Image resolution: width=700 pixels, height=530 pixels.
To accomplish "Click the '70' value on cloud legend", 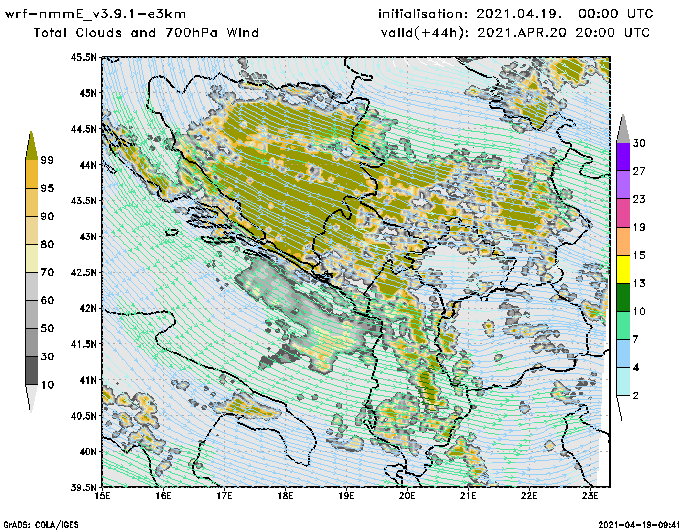I will 47,272.
